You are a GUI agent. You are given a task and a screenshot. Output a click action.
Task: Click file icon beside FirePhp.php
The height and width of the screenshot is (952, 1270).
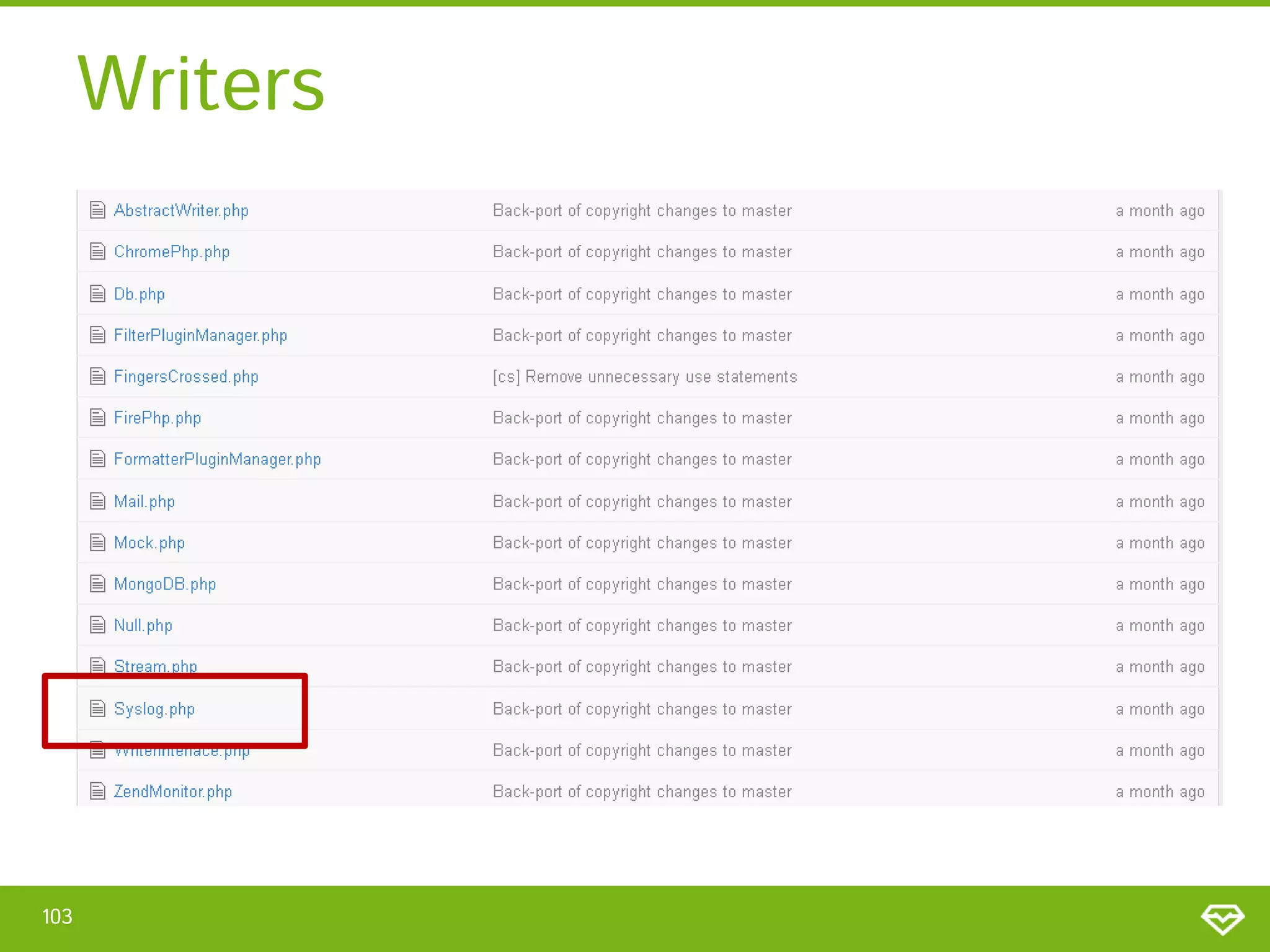tap(97, 418)
